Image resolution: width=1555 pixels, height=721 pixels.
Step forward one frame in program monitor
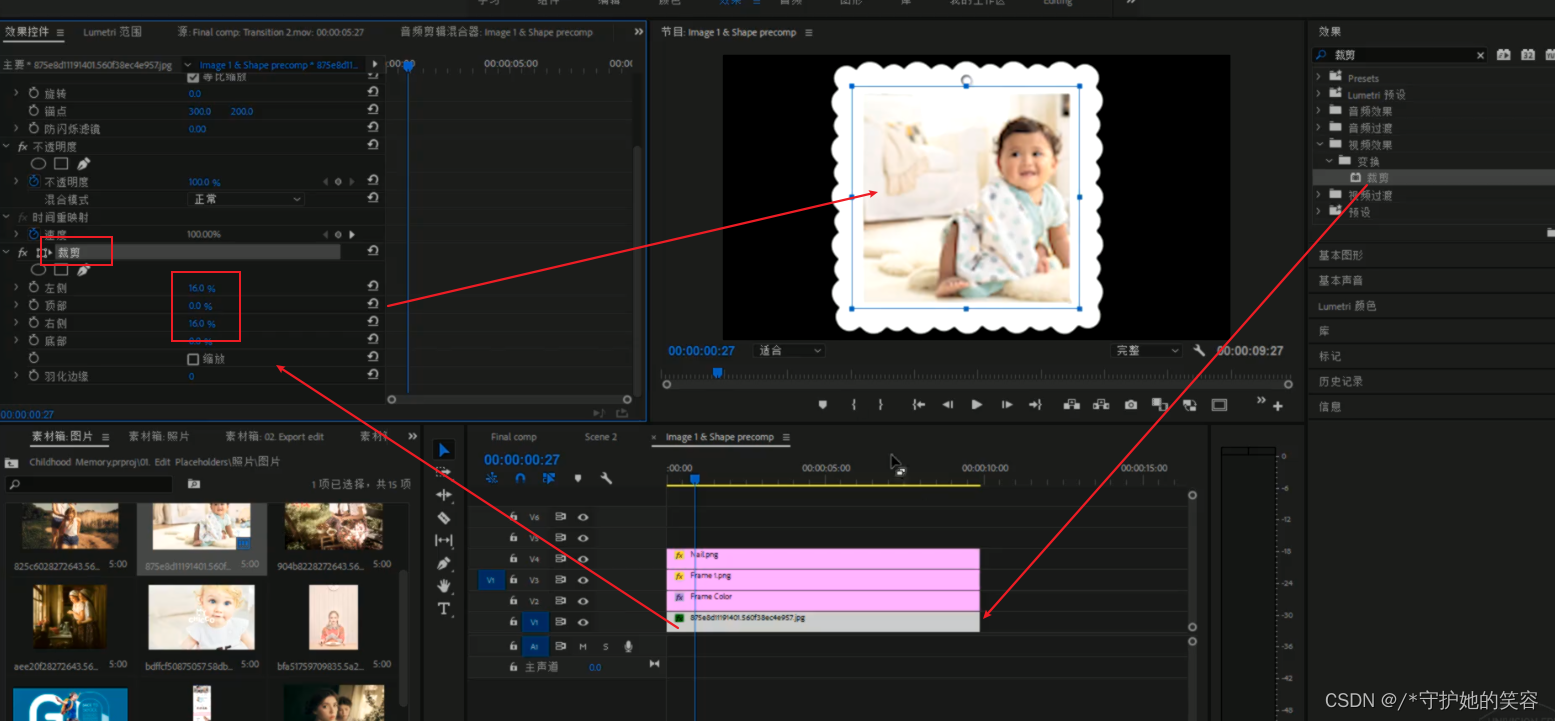[x=1007, y=405]
